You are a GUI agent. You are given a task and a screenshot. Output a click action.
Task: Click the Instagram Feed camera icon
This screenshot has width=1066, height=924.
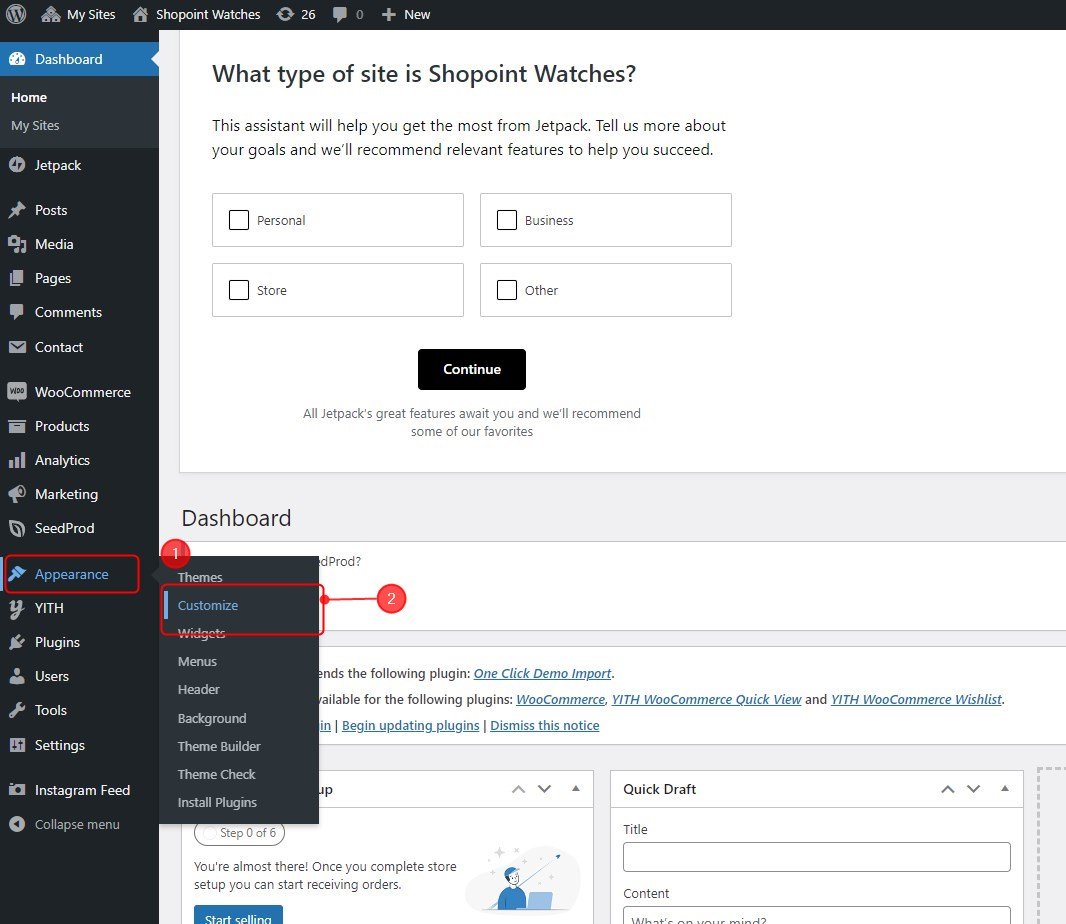click(17, 790)
